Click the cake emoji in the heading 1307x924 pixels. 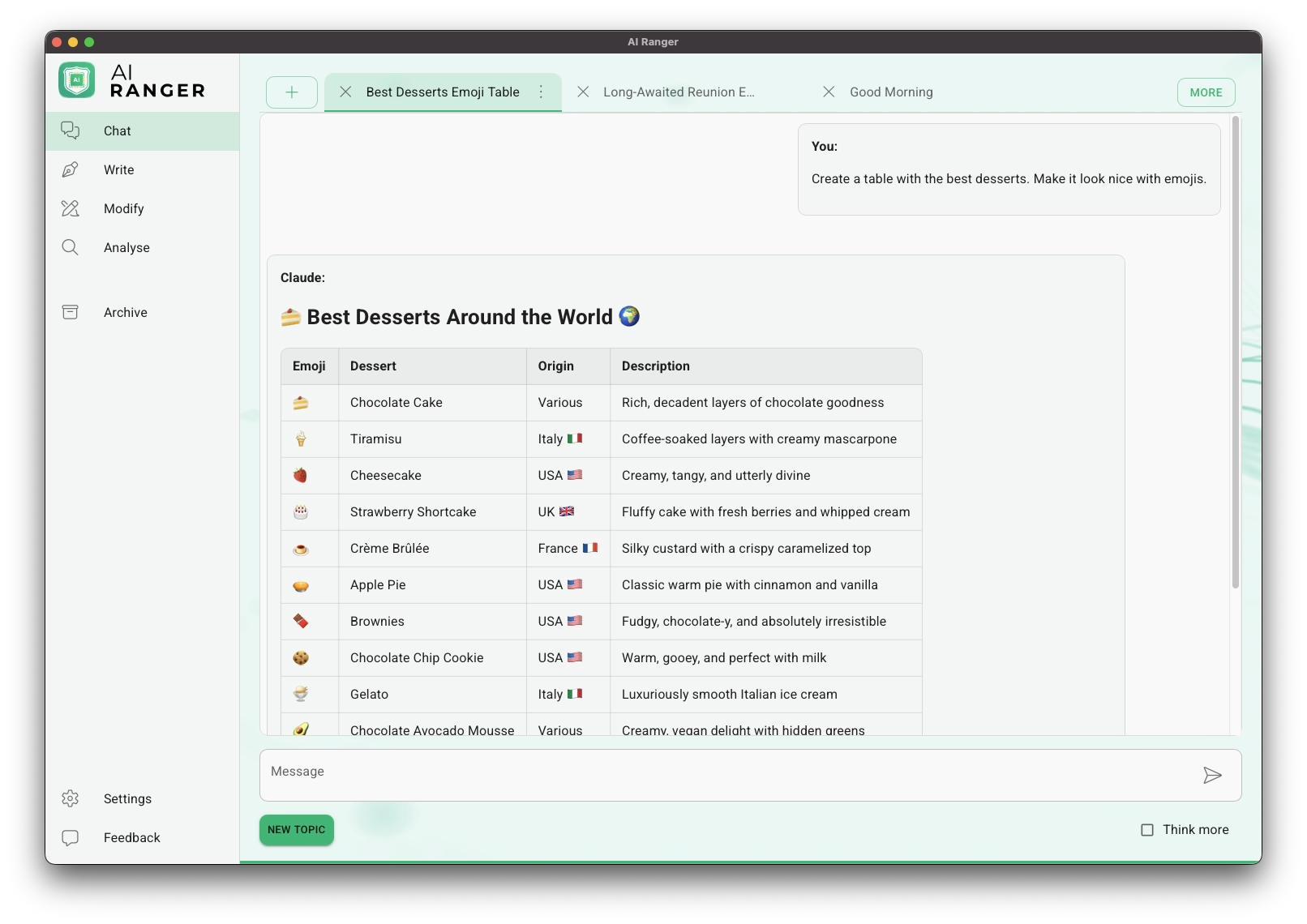pos(291,317)
